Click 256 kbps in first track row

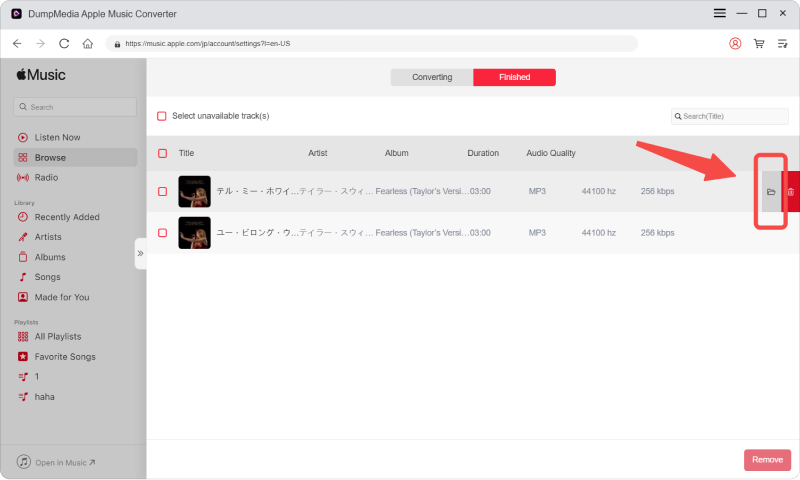[x=658, y=192]
